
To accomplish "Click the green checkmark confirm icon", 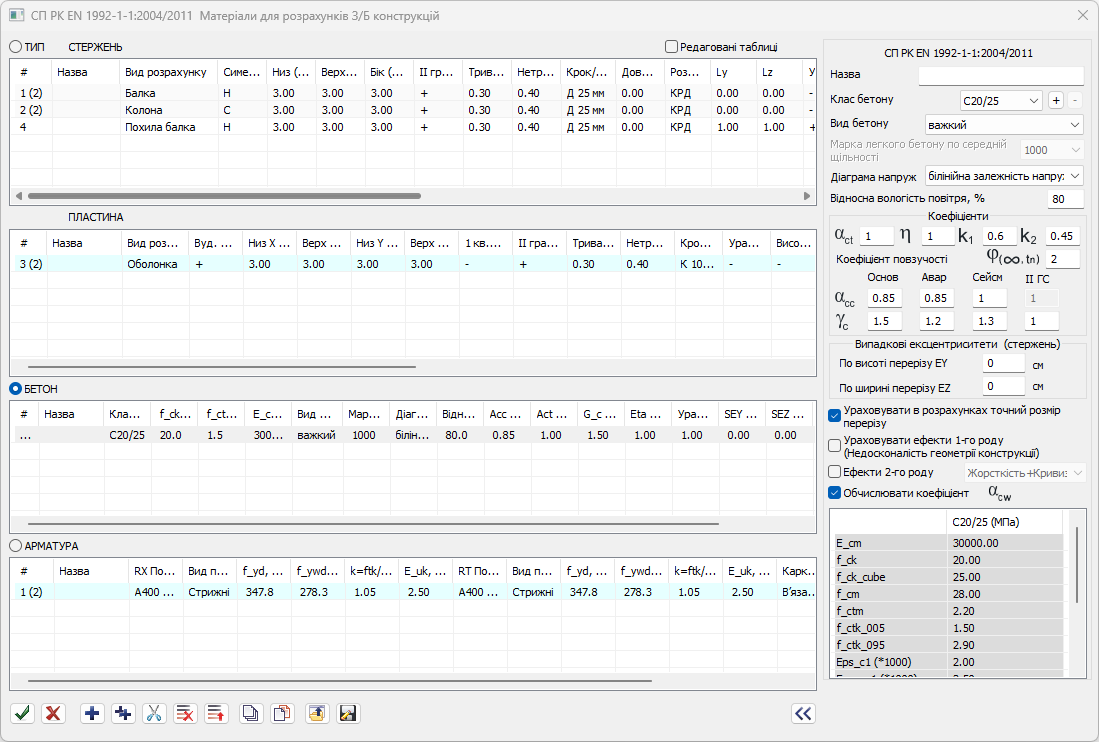I will coord(23,713).
